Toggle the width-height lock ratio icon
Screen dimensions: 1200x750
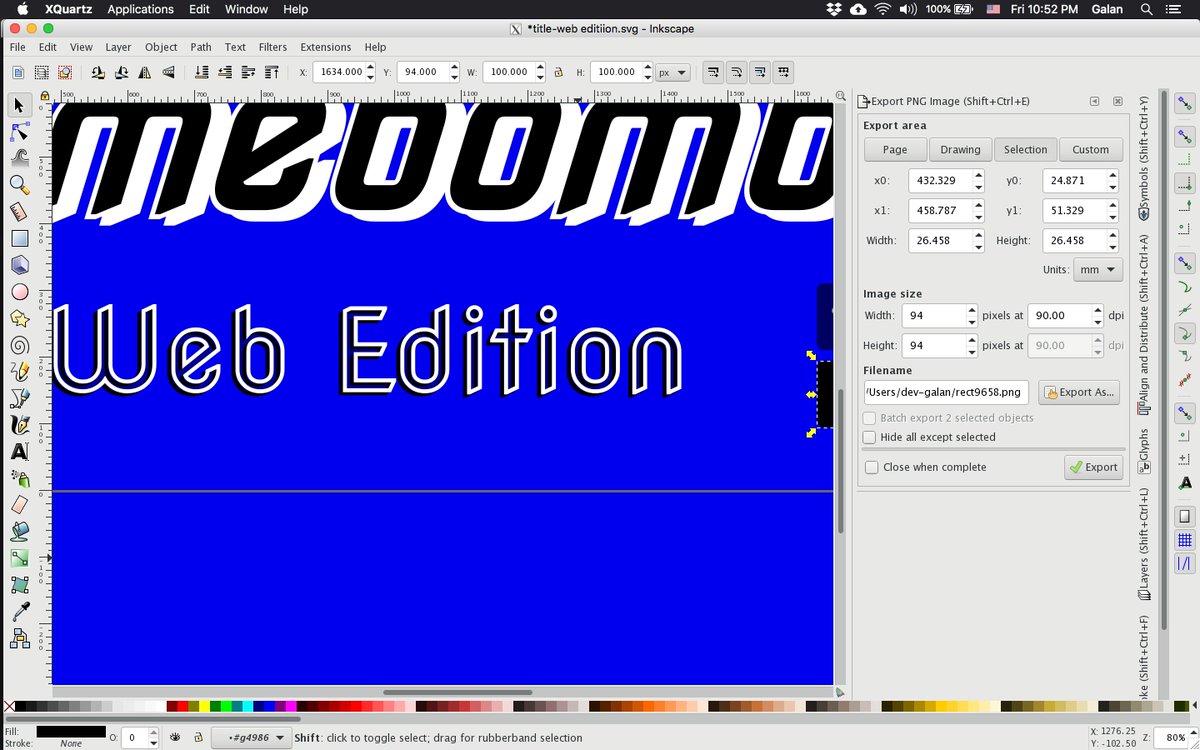tap(558, 72)
